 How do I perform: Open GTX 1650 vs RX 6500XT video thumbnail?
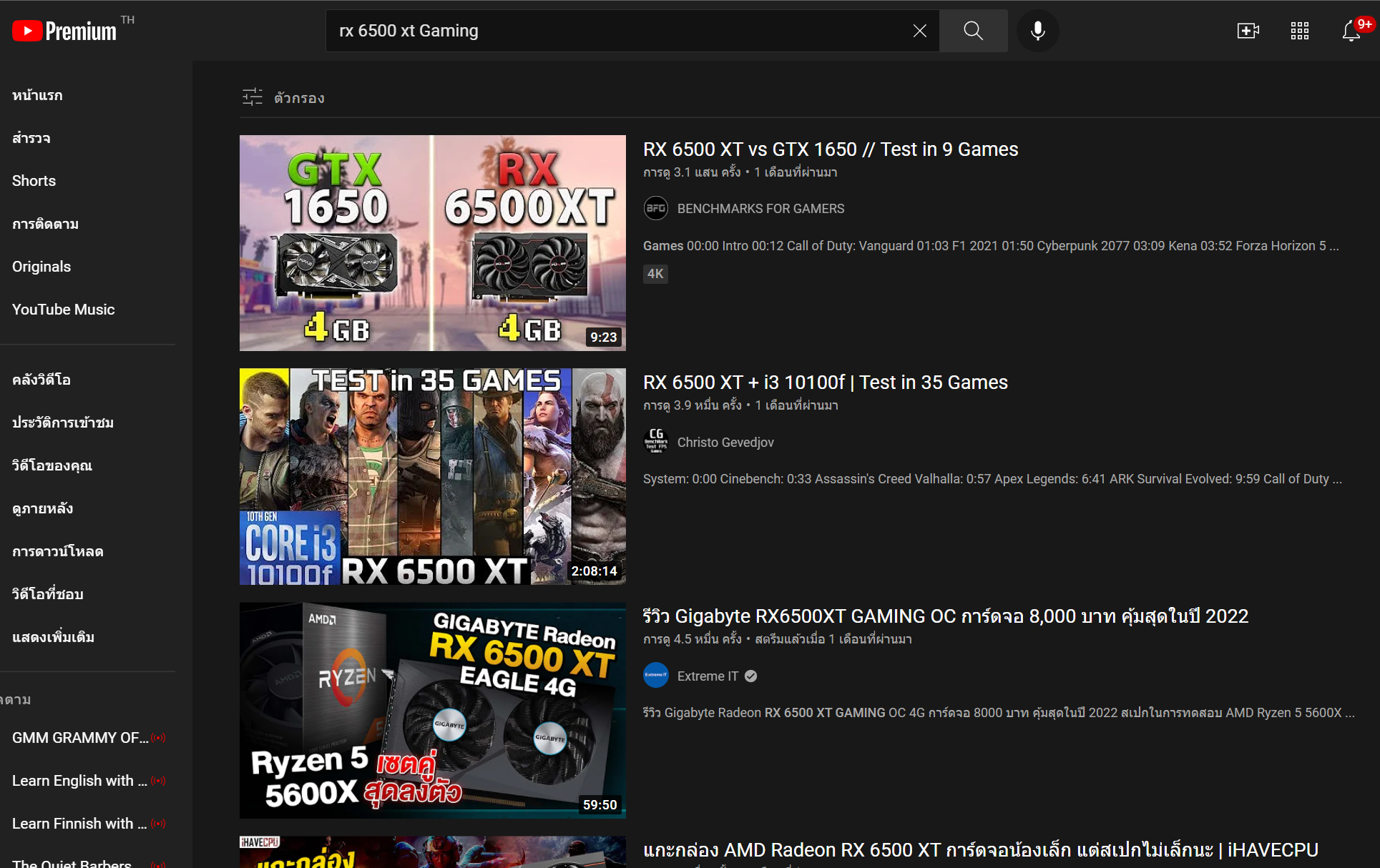pos(432,243)
